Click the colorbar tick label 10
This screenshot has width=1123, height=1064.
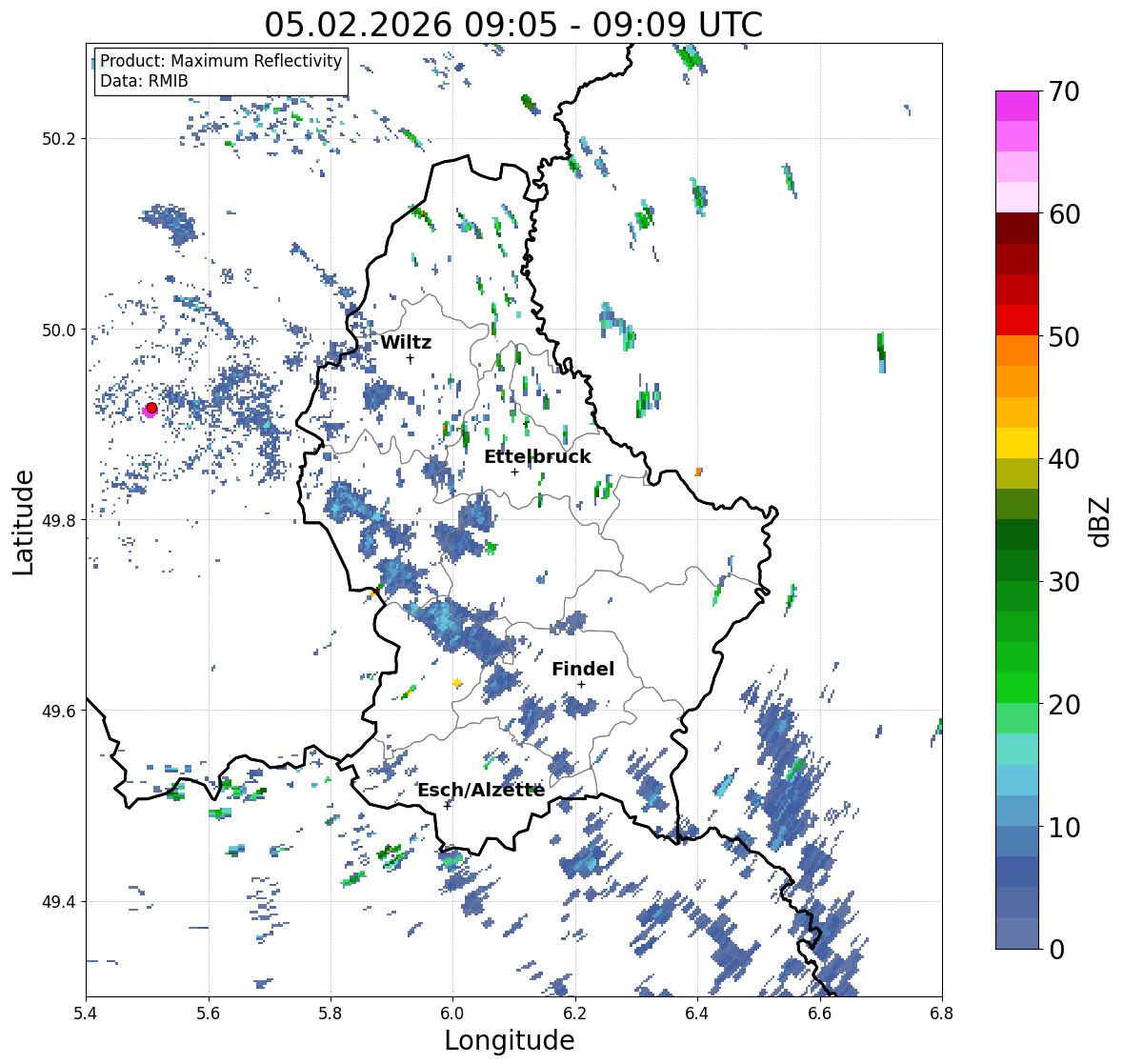pos(1064,827)
